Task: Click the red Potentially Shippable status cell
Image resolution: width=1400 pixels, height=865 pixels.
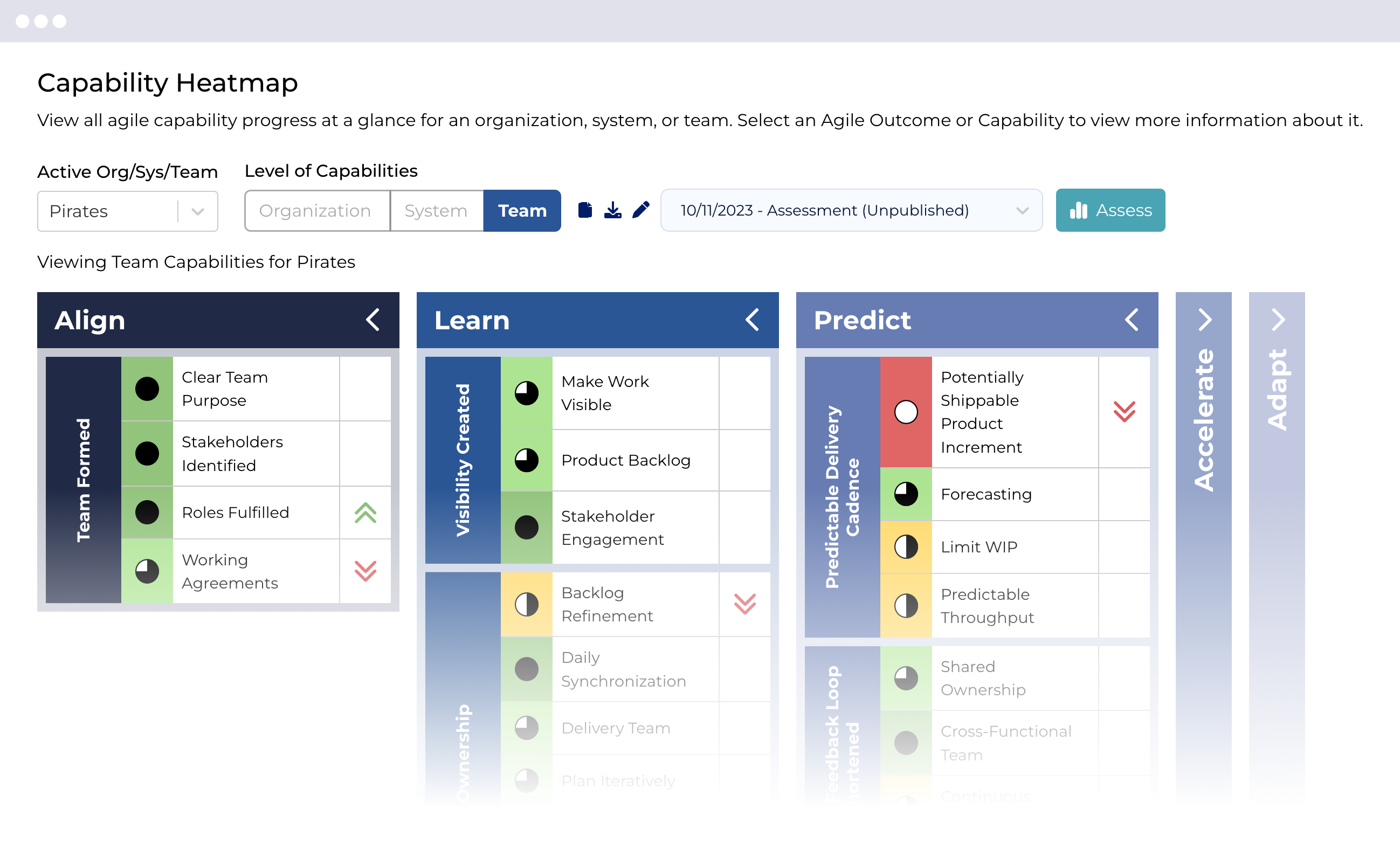Action: point(906,412)
